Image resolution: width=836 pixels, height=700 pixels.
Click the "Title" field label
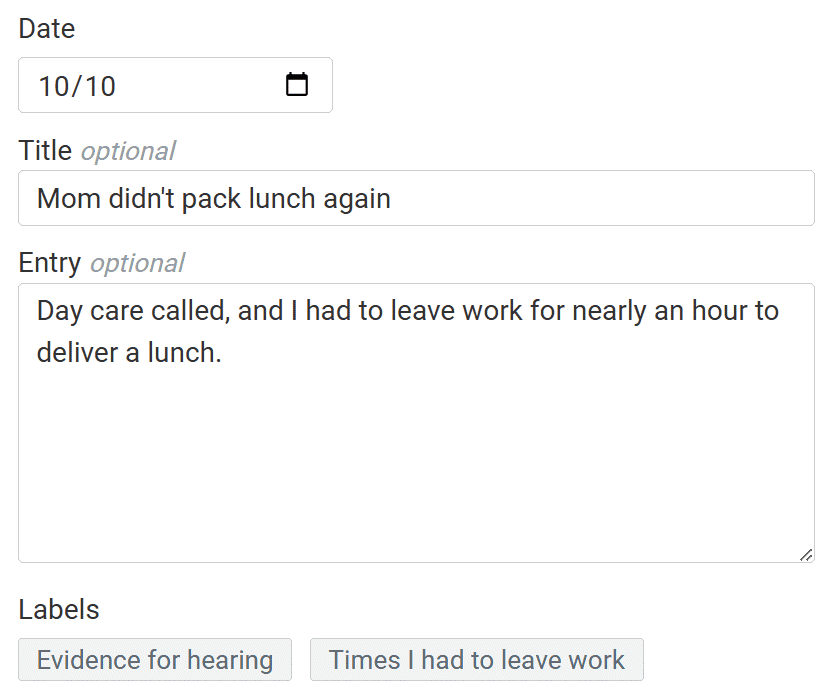(x=45, y=151)
